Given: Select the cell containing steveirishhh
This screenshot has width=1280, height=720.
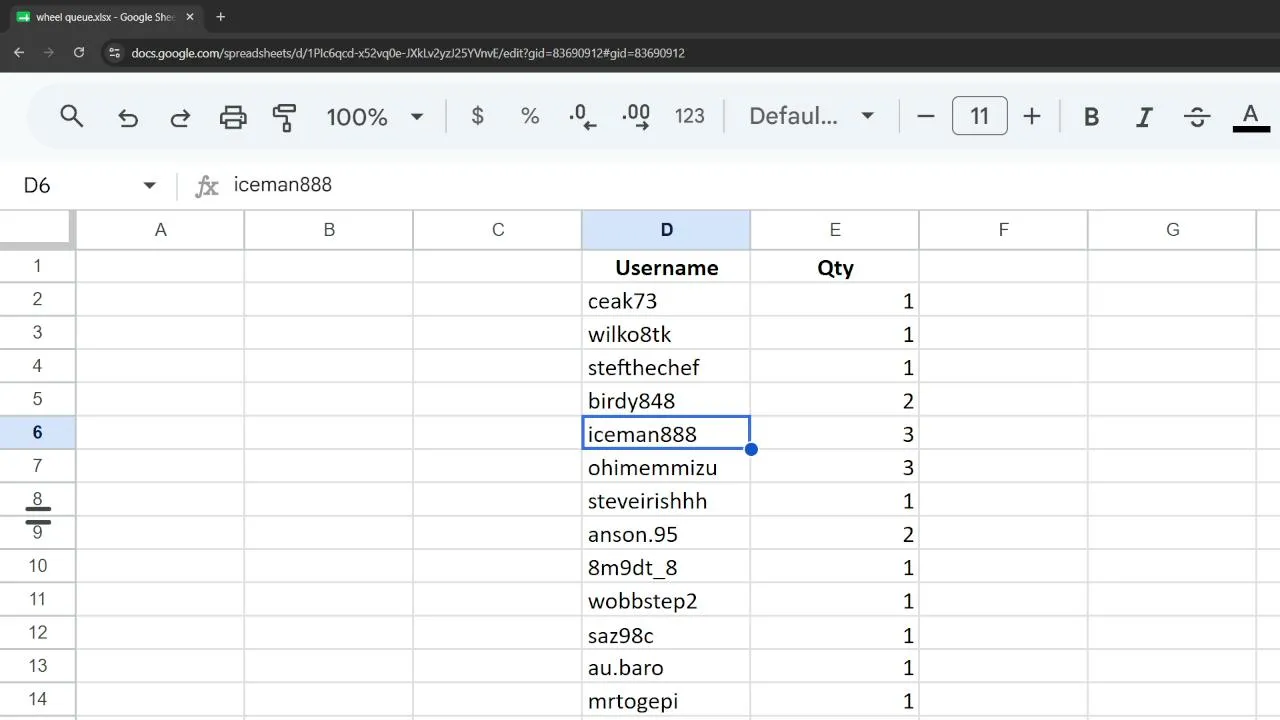Looking at the screenshot, I should tap(666, 500).
